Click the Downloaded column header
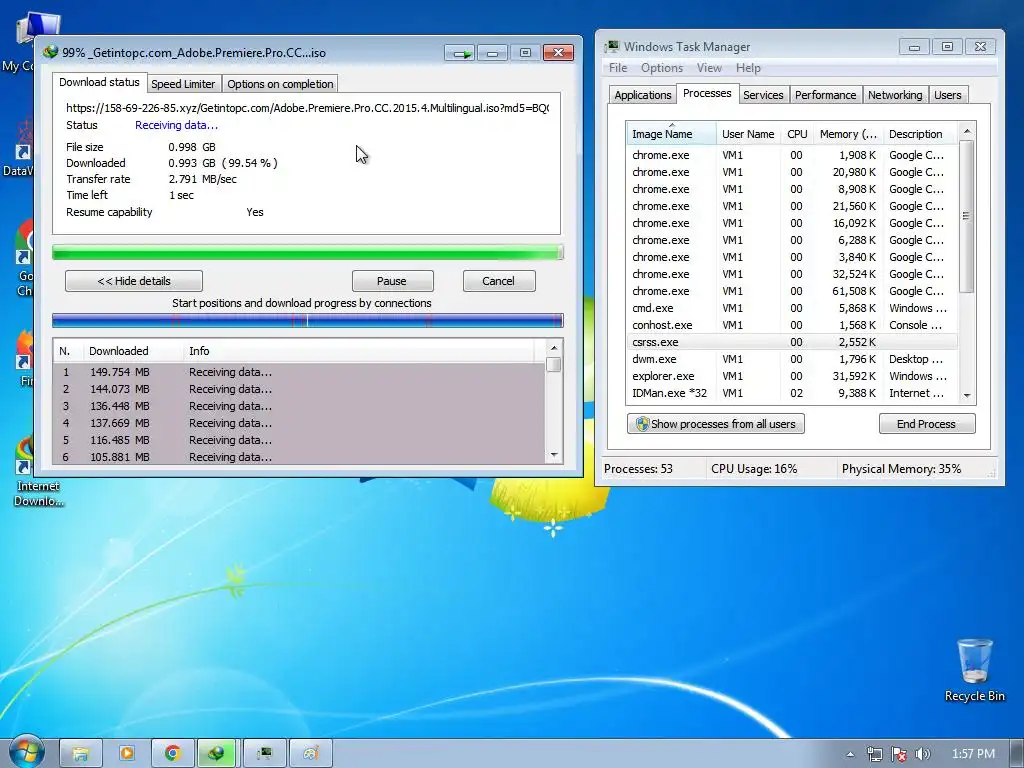The image size is (1024, 768). pyautogui.click(x=133, y=351)
